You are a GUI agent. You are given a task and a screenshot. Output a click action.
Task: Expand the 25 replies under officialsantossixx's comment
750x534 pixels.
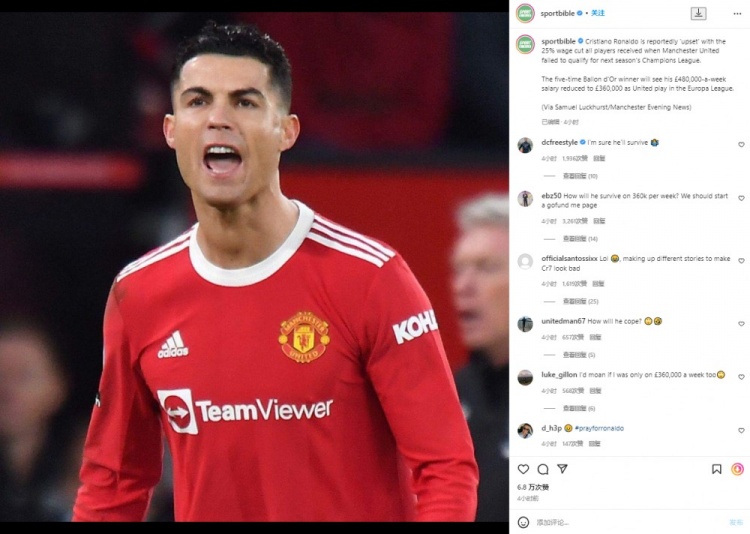581,301
